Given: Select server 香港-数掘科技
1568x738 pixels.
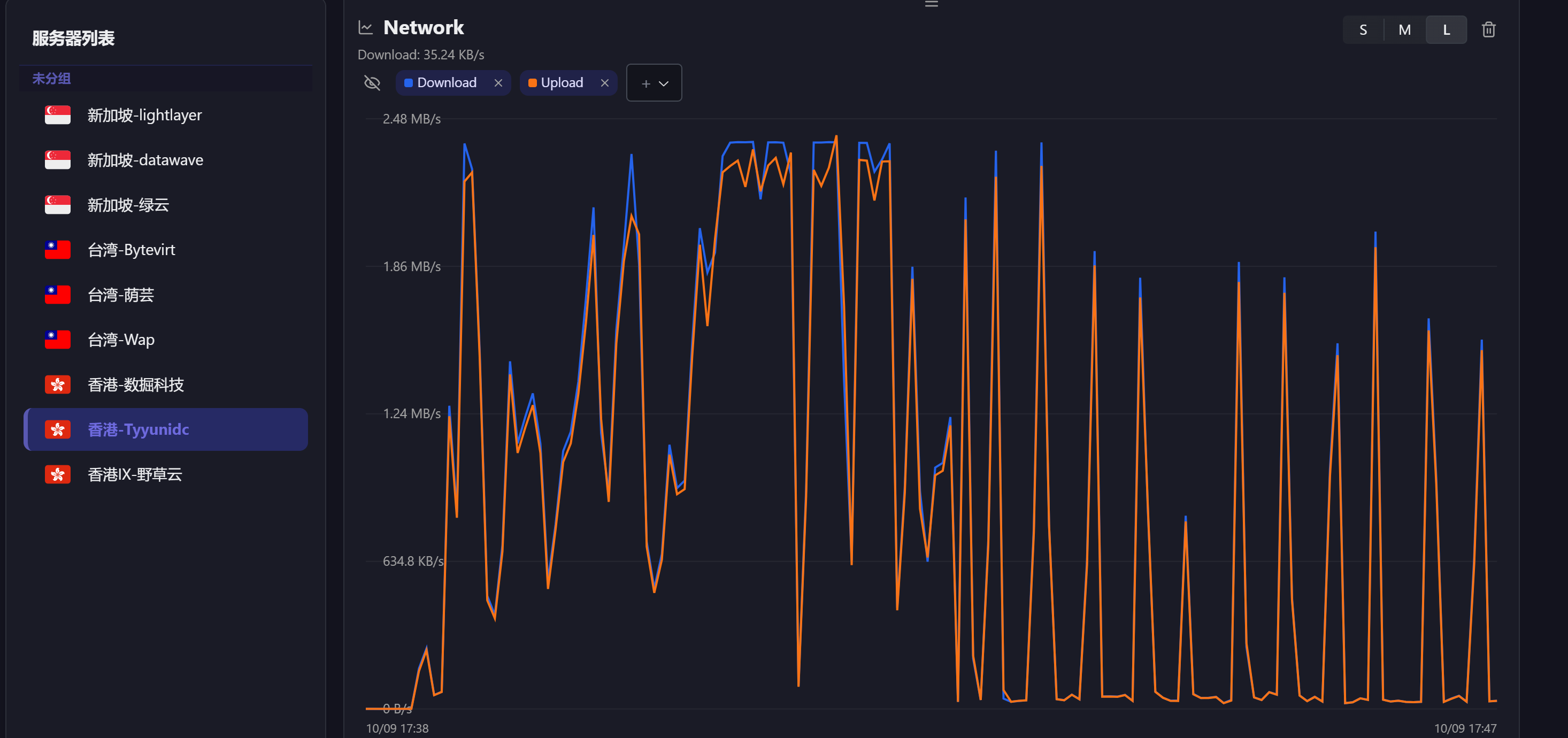Looking at the screenshot, I should point(166,385).
